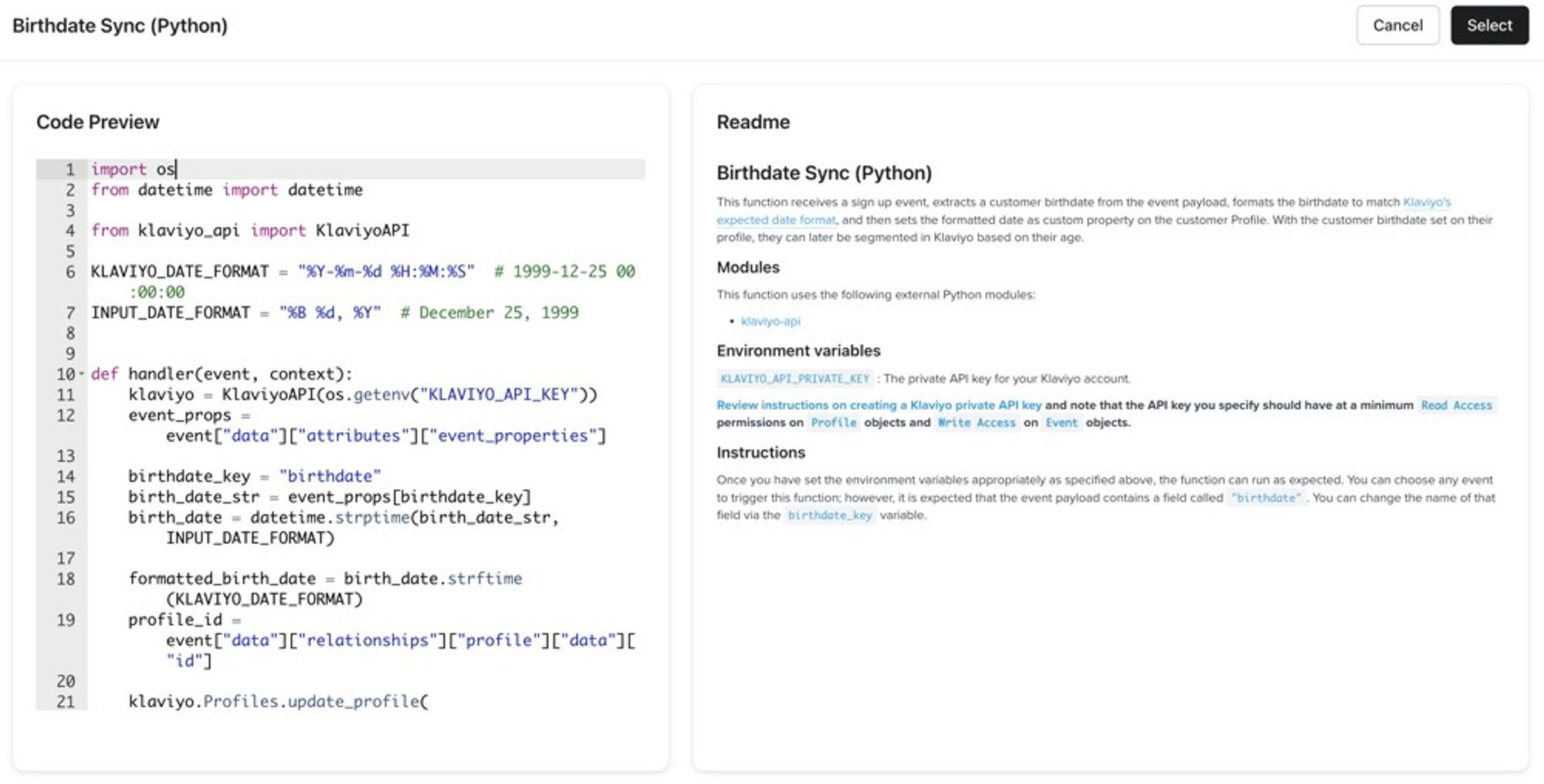Screen dimensions: 1544x784
Task: Click the 'Readme' panel heading
Action: [753, 122]
